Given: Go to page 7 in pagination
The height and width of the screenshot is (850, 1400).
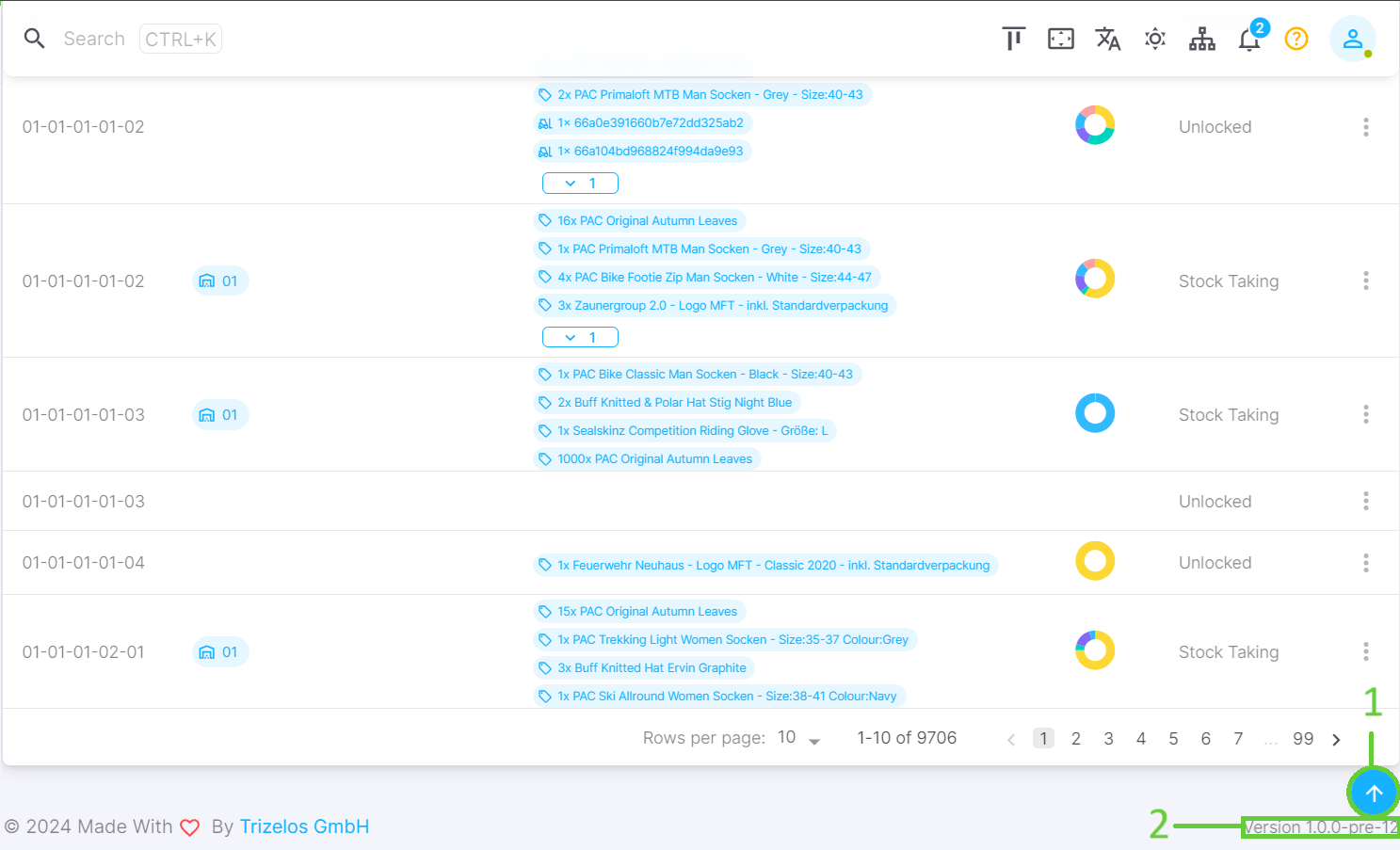Looking at the screenshot, I should click(x=1238, y=739).
